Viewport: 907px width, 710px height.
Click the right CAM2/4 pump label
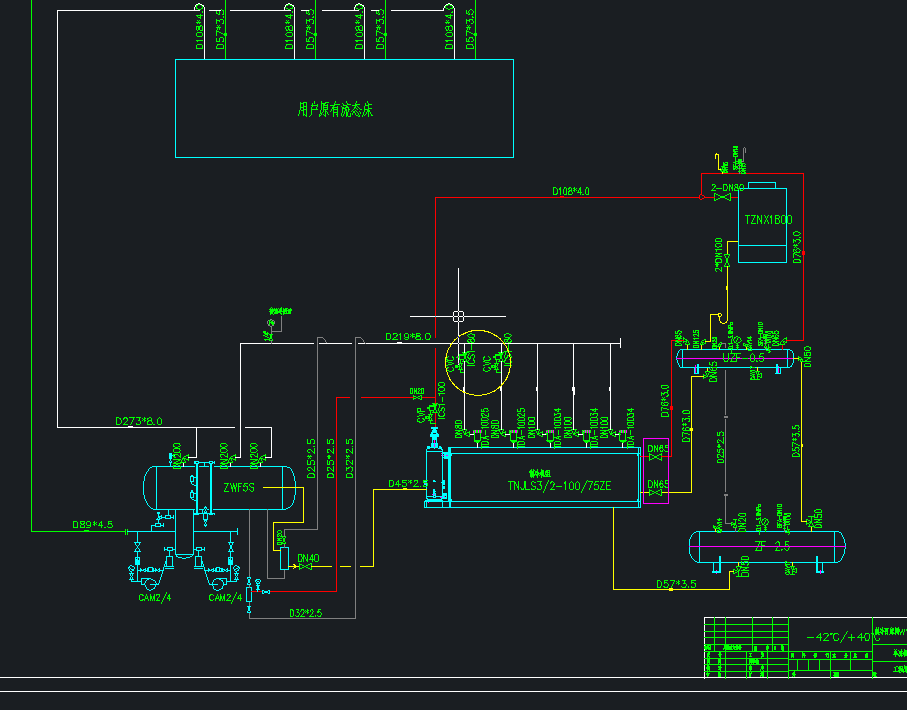(225, 598)
